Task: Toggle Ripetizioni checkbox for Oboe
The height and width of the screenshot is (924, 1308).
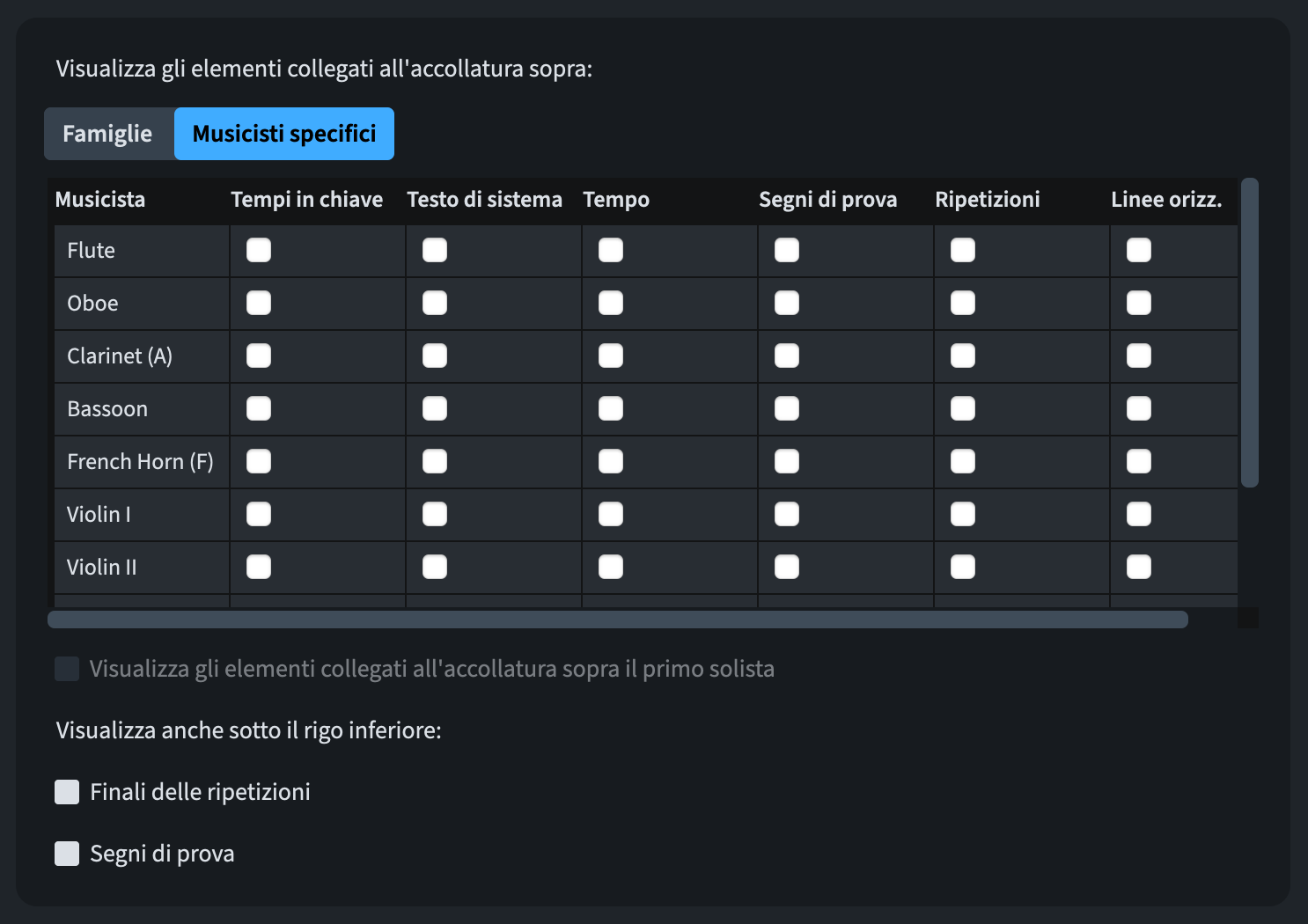Action: [963, 304]
